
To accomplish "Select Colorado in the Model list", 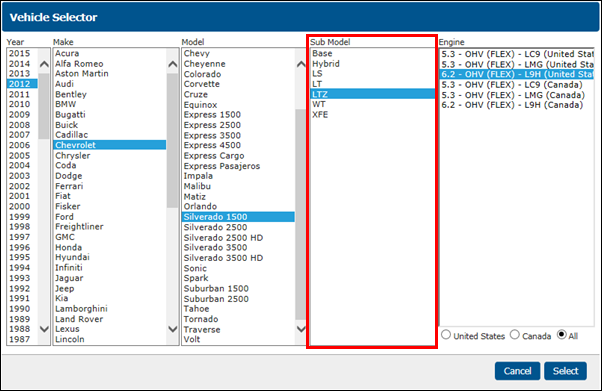I will [x=238, y=74].
